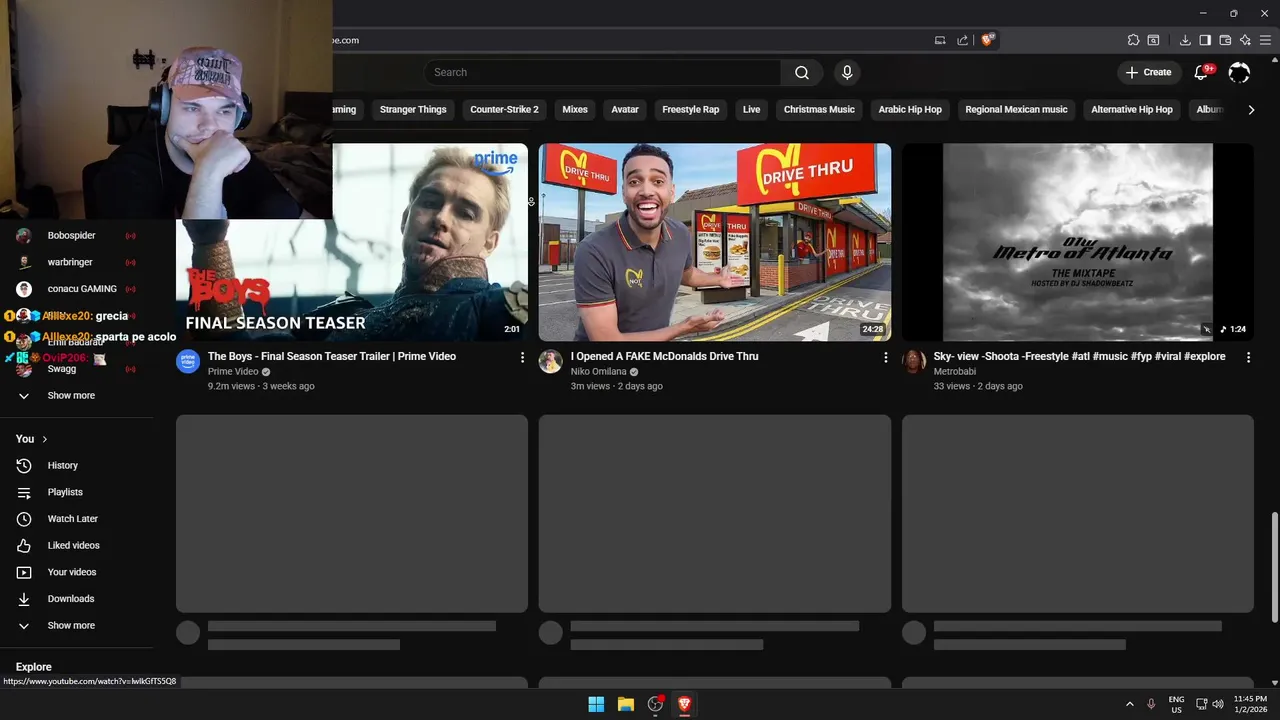Select the Christmas Music chip

click(x=819, y=110)
